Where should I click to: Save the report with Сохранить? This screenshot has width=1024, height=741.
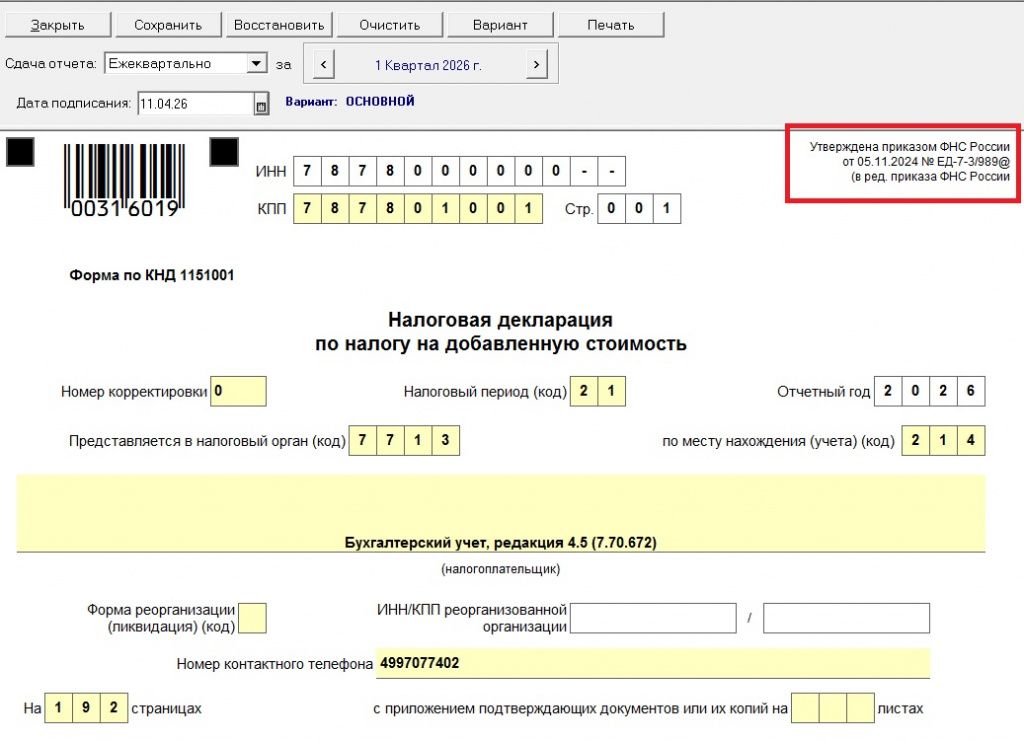click(168, 25)
